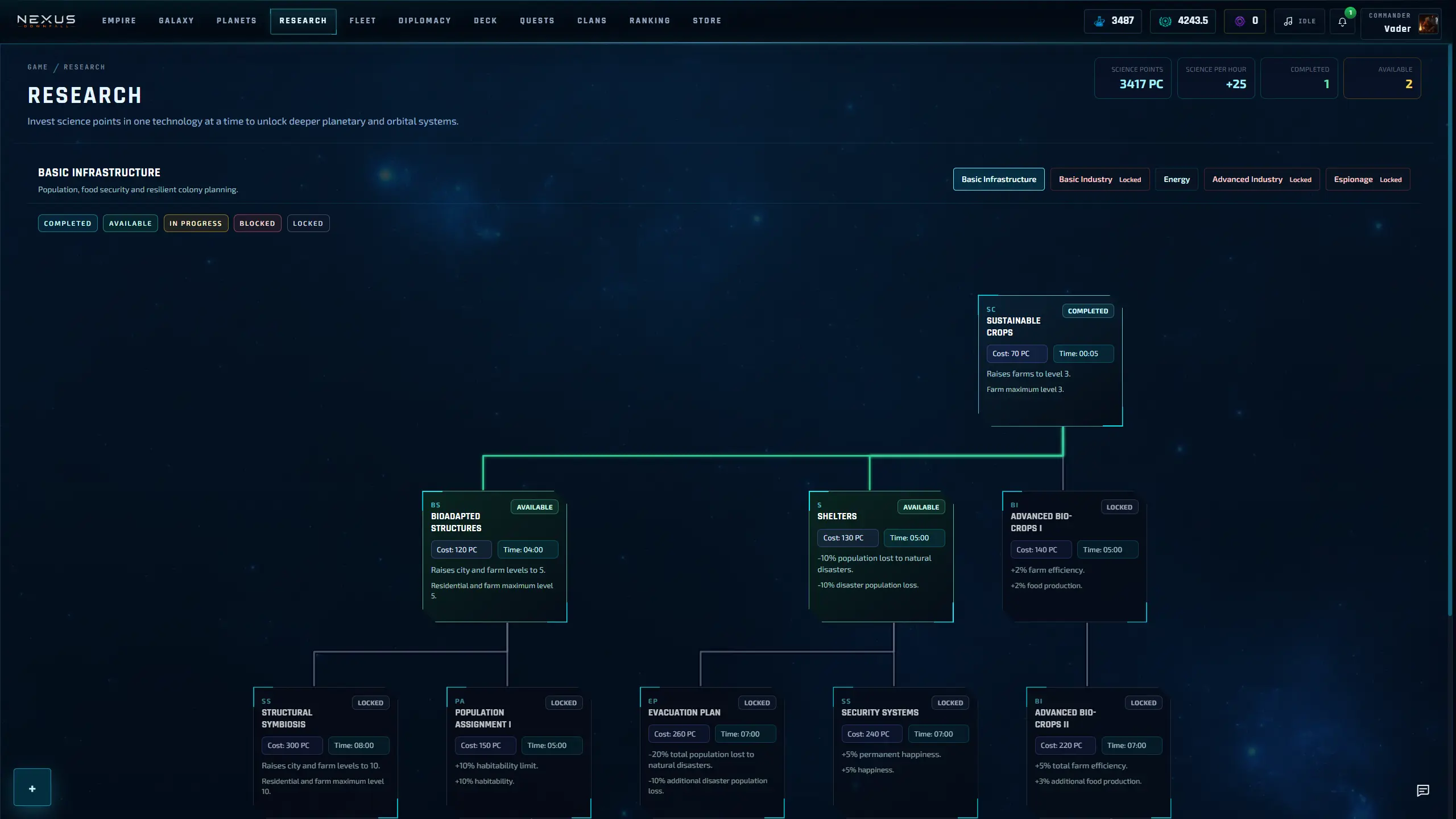Open the ship resource counter 3487
This screenshot has height=819, width=1456.
[1112, 21]
